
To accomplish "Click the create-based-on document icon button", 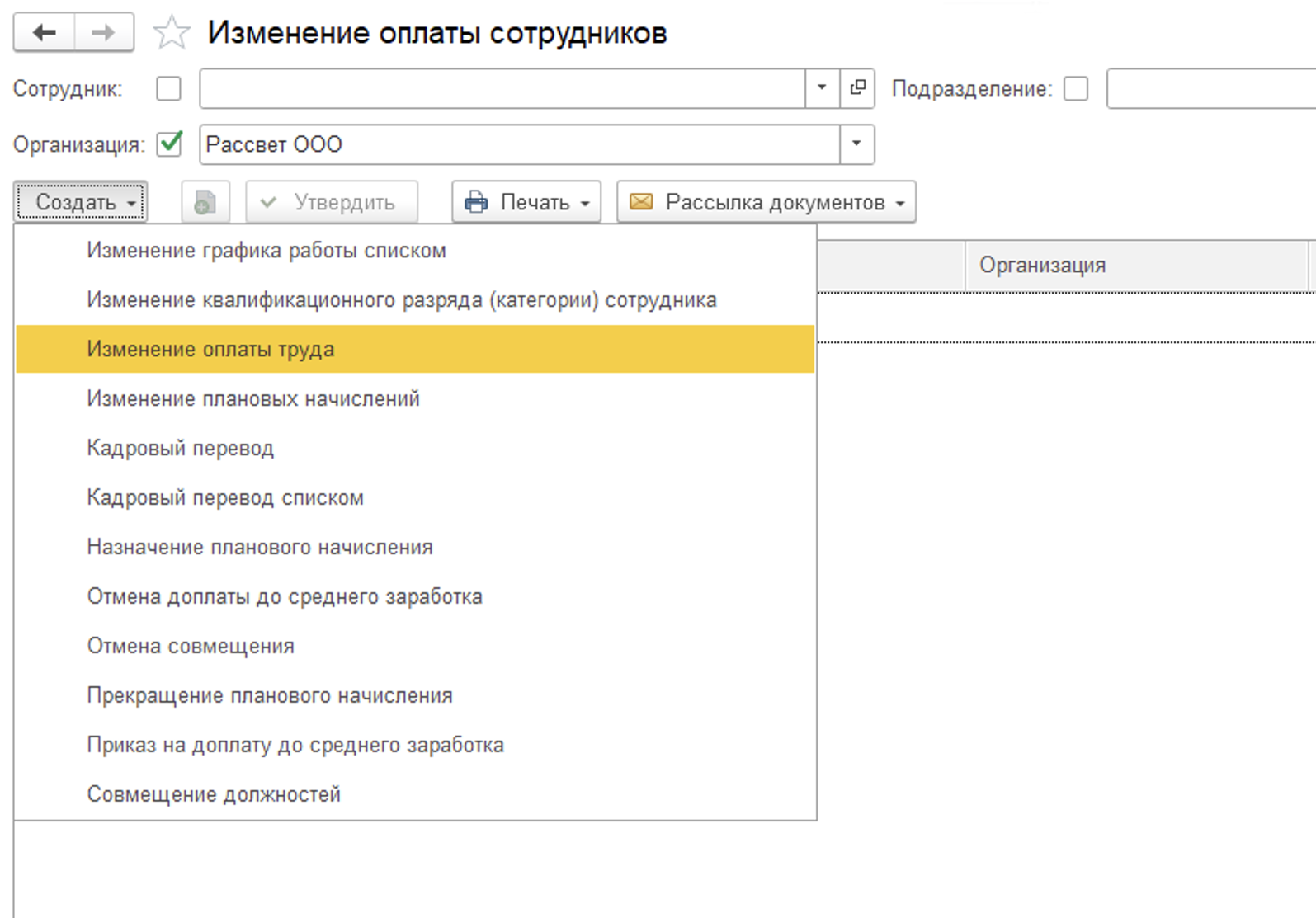I will [x=205, y=202].
